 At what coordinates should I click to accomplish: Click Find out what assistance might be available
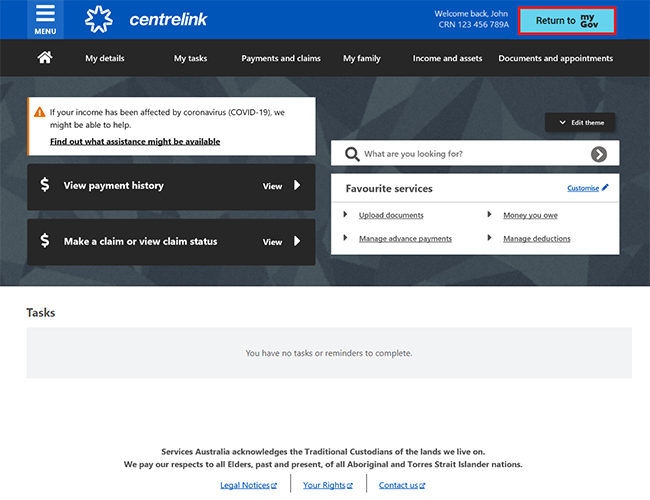point(135,141)
